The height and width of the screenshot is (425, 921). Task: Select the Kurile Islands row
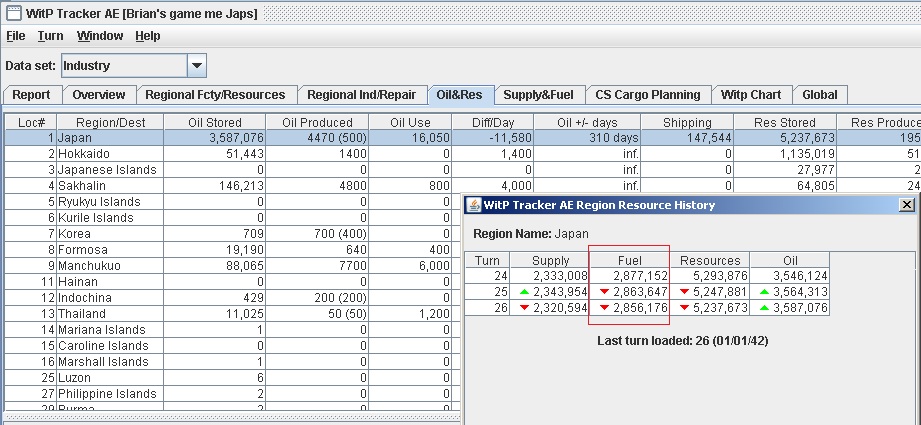click(233, 217)
